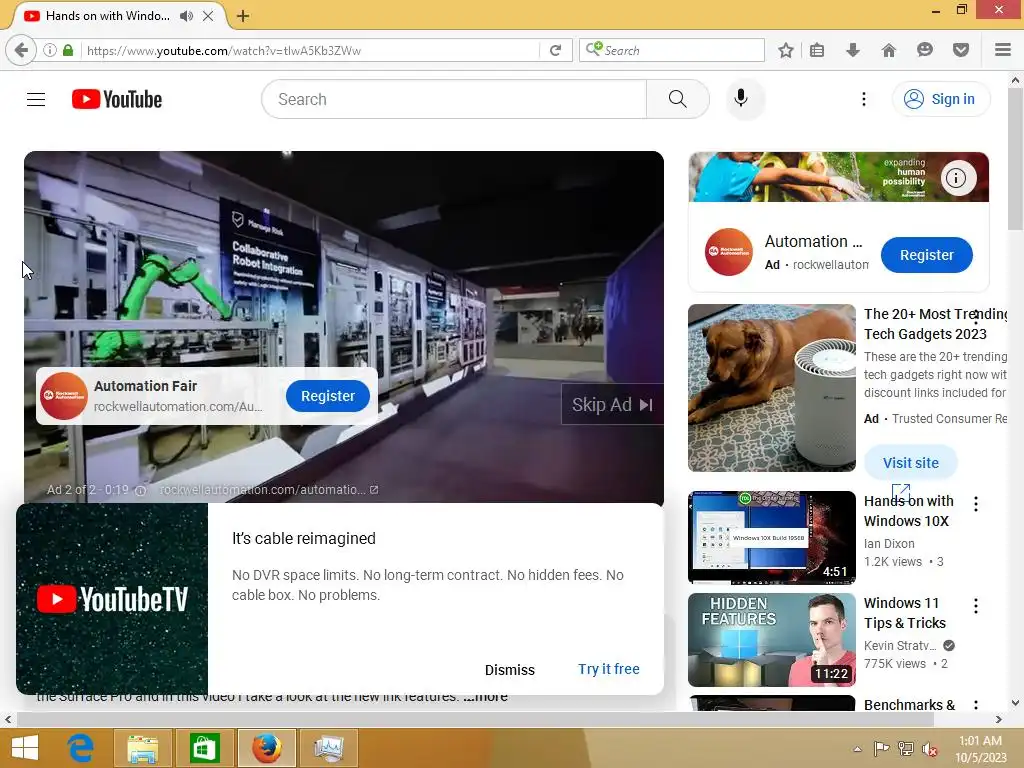
Task: Skip the video ad
Action: coord(612,405)
